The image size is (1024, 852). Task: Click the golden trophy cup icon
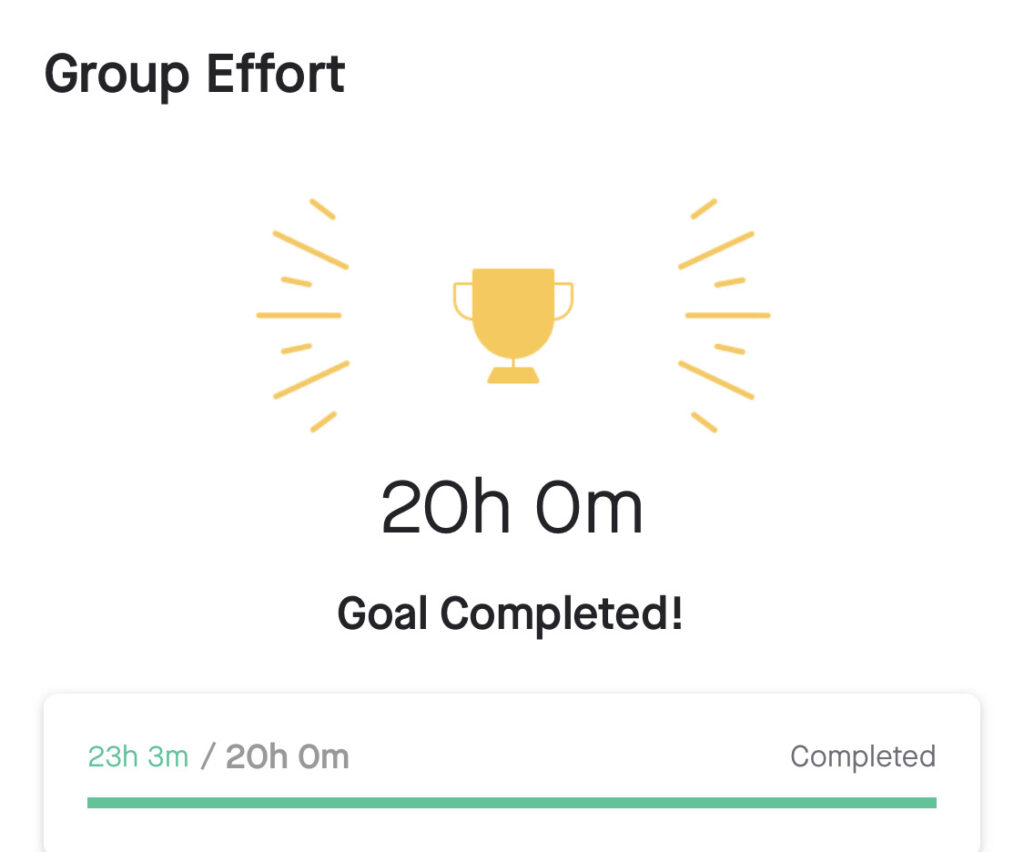coord(513,325)
